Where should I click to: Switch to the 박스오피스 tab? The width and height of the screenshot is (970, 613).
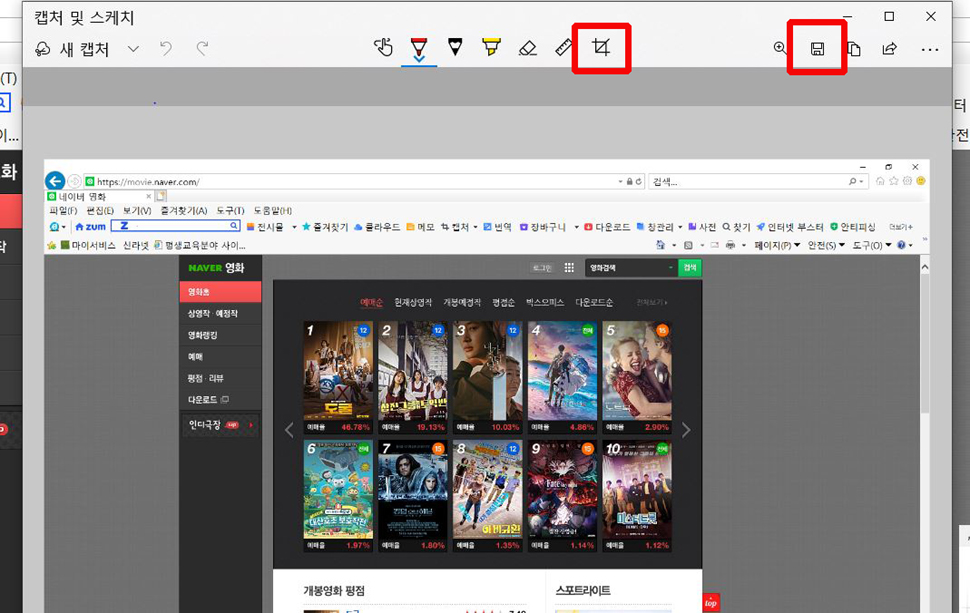(x=544, y=302)
